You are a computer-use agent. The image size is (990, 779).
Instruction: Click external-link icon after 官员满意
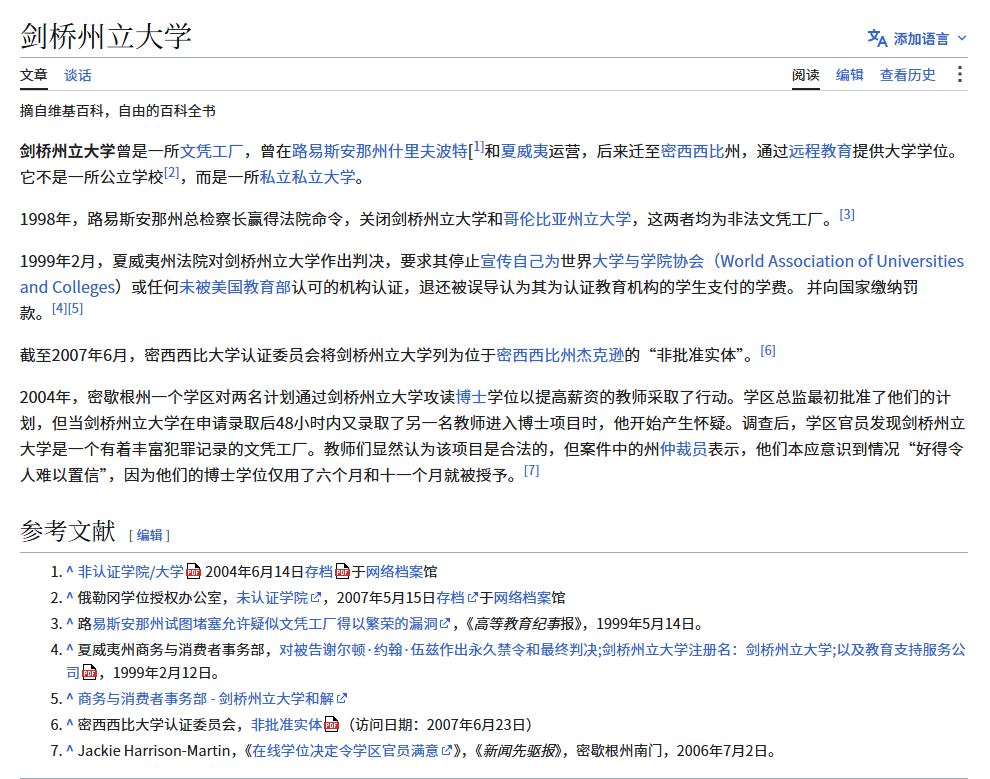point(447,750)
